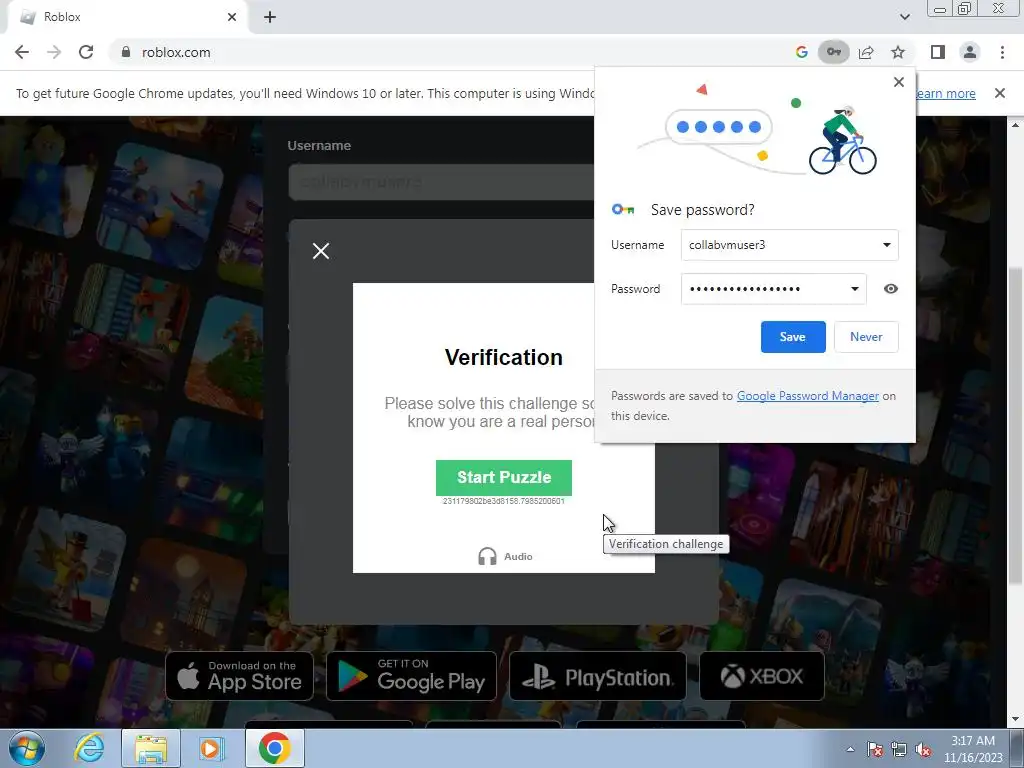Show hidden system tray icons
The width and height of the screenshot is (1024, 768).
tap(850, 749)
